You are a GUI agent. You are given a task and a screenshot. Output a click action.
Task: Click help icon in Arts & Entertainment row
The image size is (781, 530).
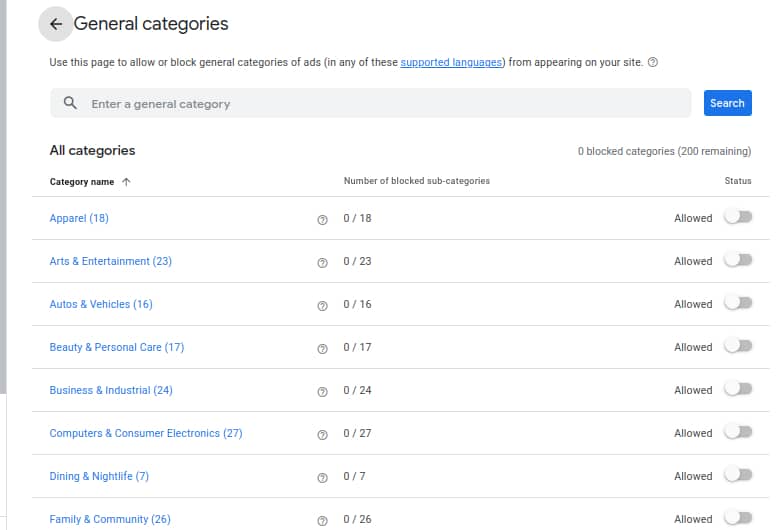click(x=322, y=262)
